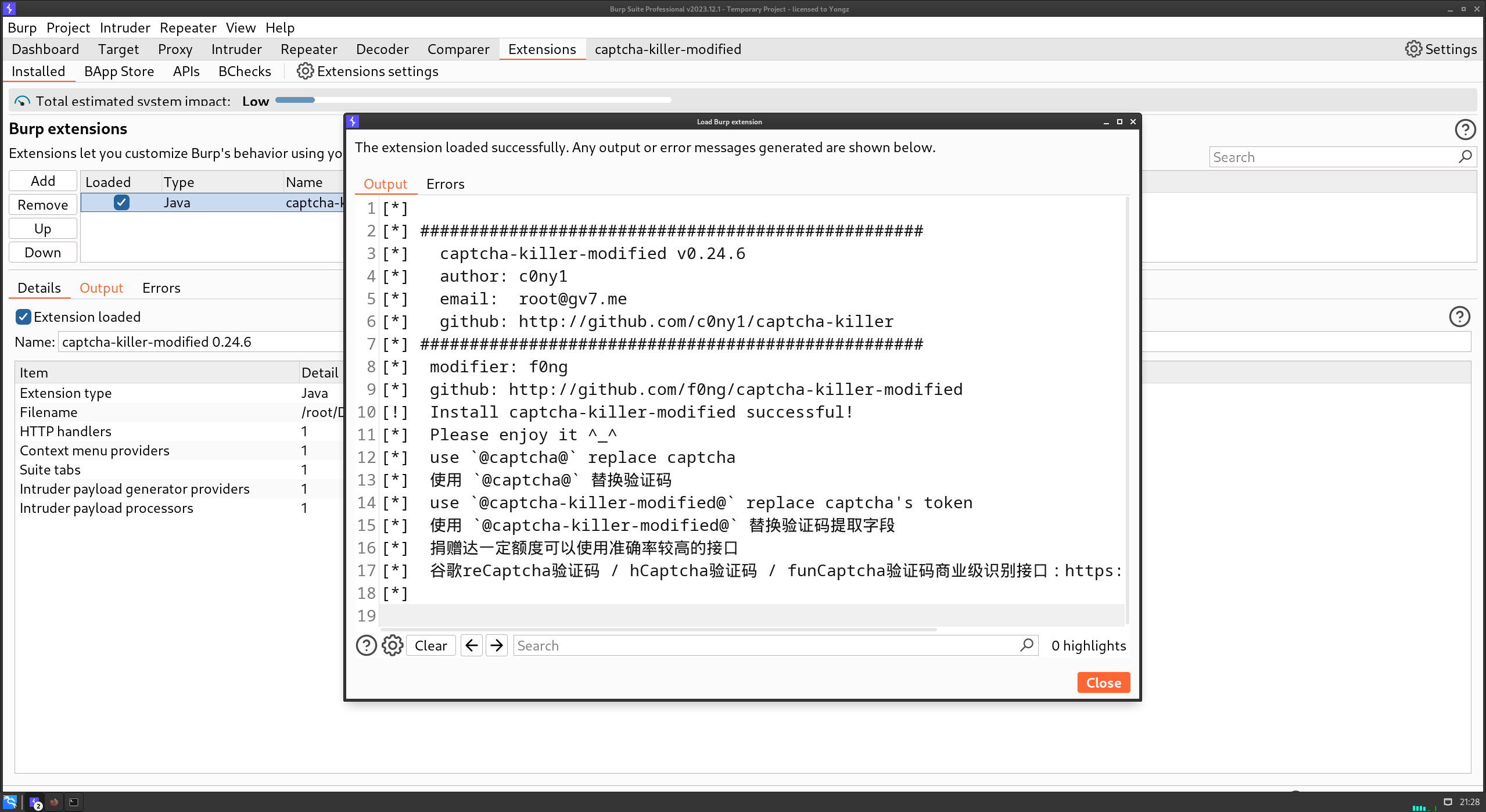Image resolution: width=1486 pixels, height=812 pixels.
Task: Open Output tab in extension details panel
Action: coord(101,288)
